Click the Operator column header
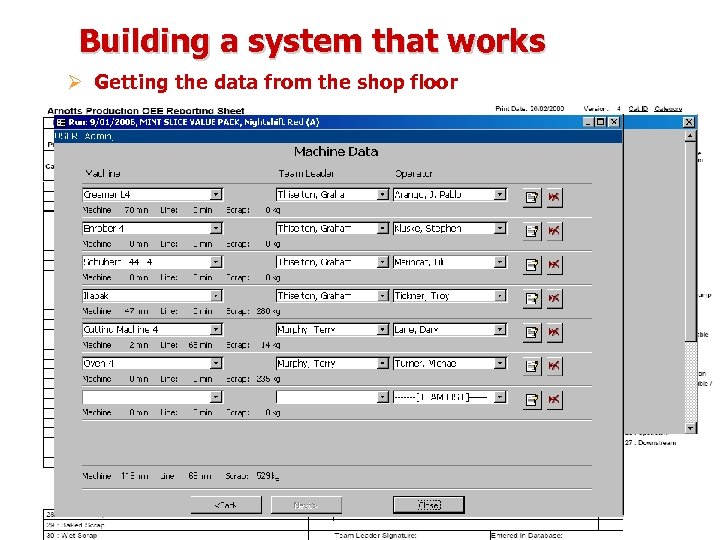This screenshot has width=720, height=540. click(414, 174)
